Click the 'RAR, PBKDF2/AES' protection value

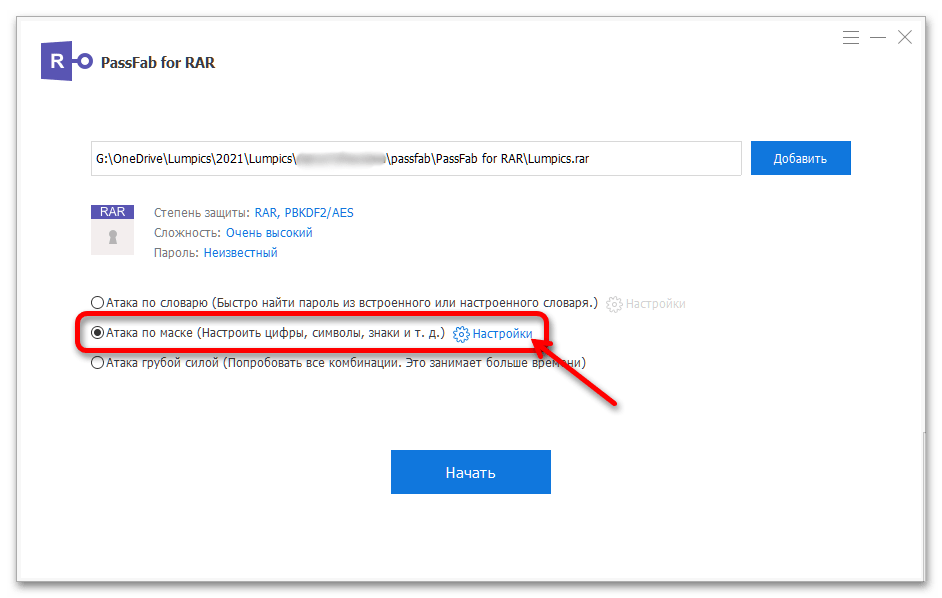click(x=304, y=213)
